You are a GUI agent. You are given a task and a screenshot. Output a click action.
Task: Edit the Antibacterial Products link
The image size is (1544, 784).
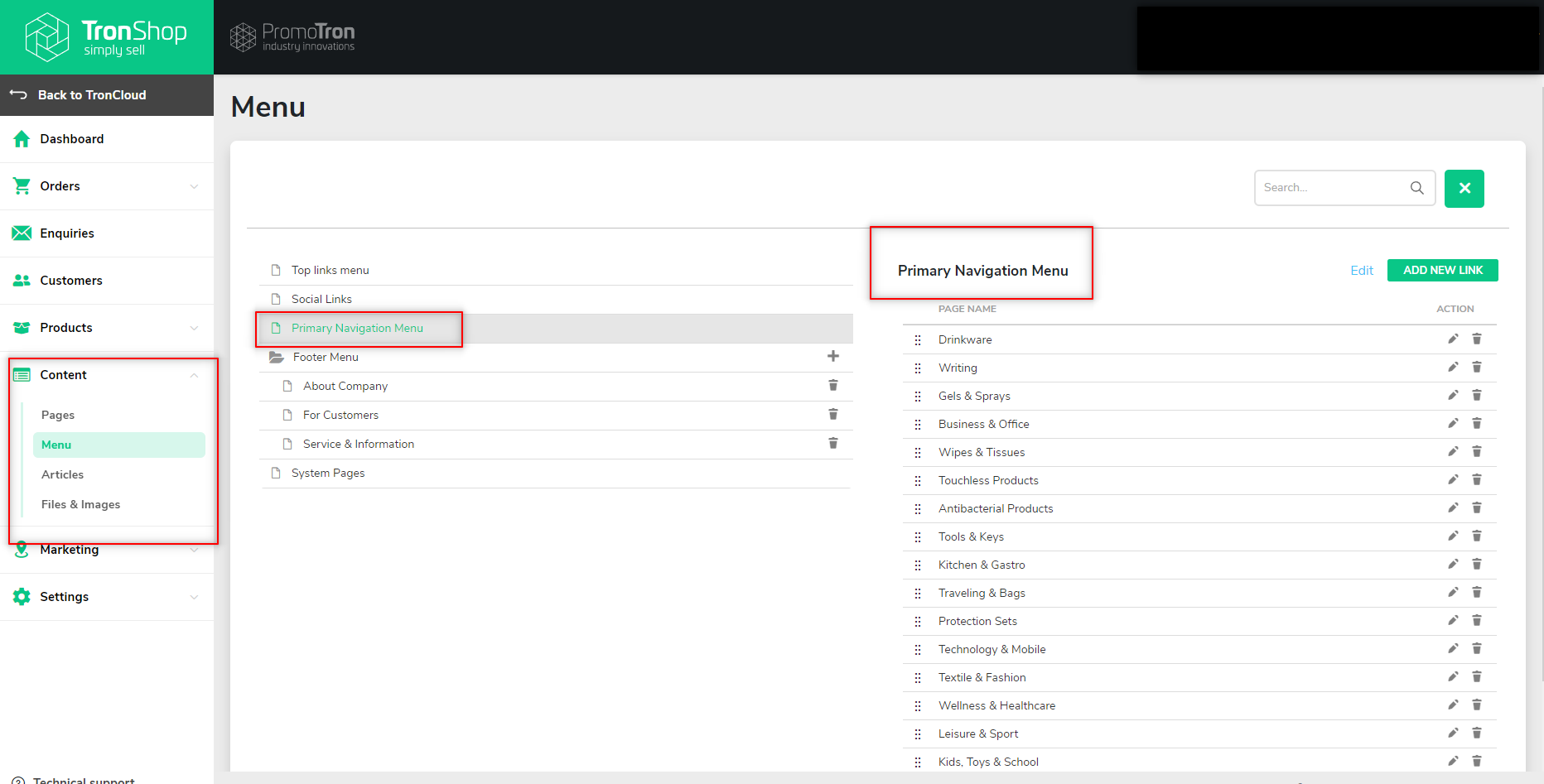coord(1453,507)
